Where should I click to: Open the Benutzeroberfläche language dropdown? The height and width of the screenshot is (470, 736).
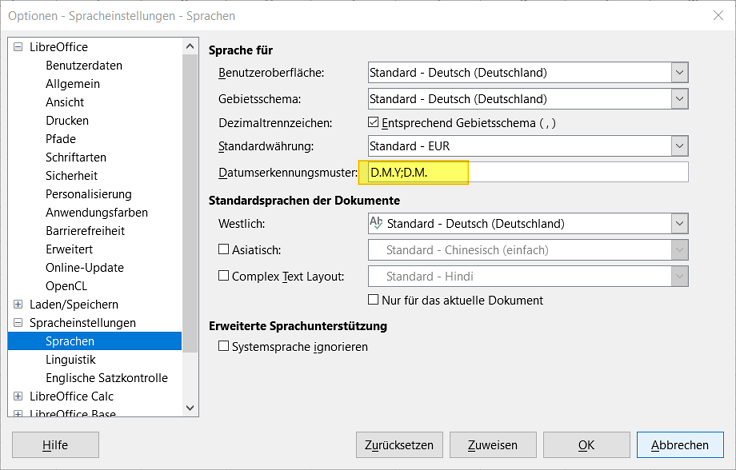(679, 73)
